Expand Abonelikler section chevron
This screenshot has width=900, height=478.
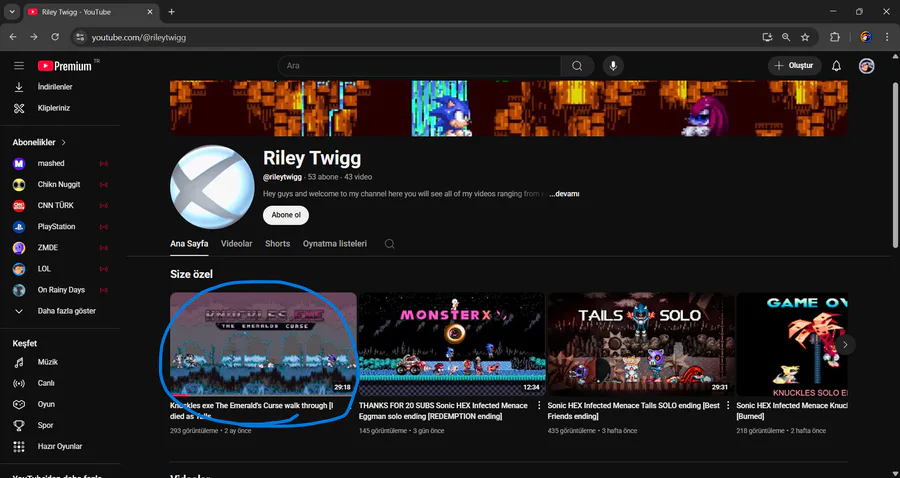click(x=64, y=142)
